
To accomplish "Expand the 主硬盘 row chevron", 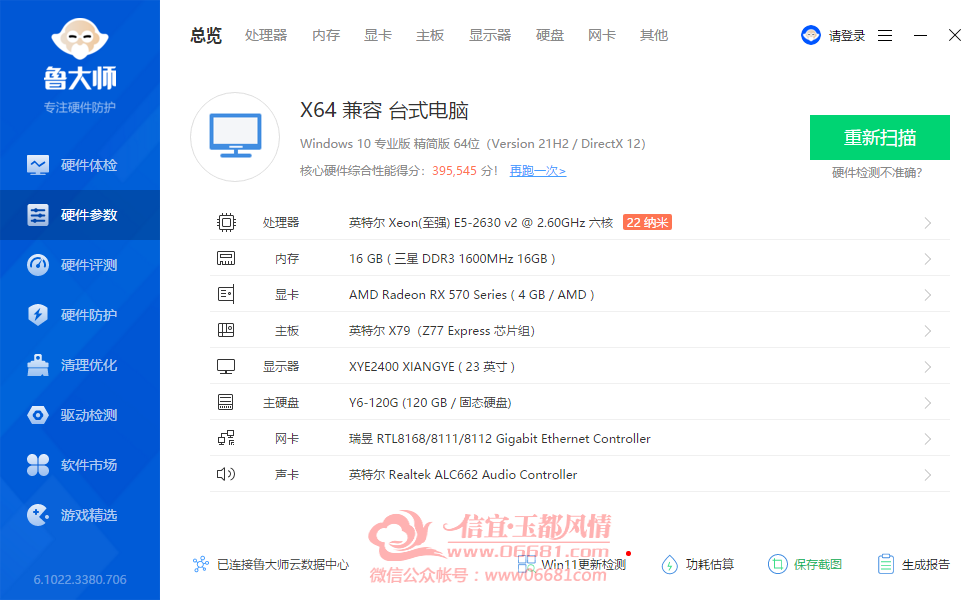I will coord(928,402).
